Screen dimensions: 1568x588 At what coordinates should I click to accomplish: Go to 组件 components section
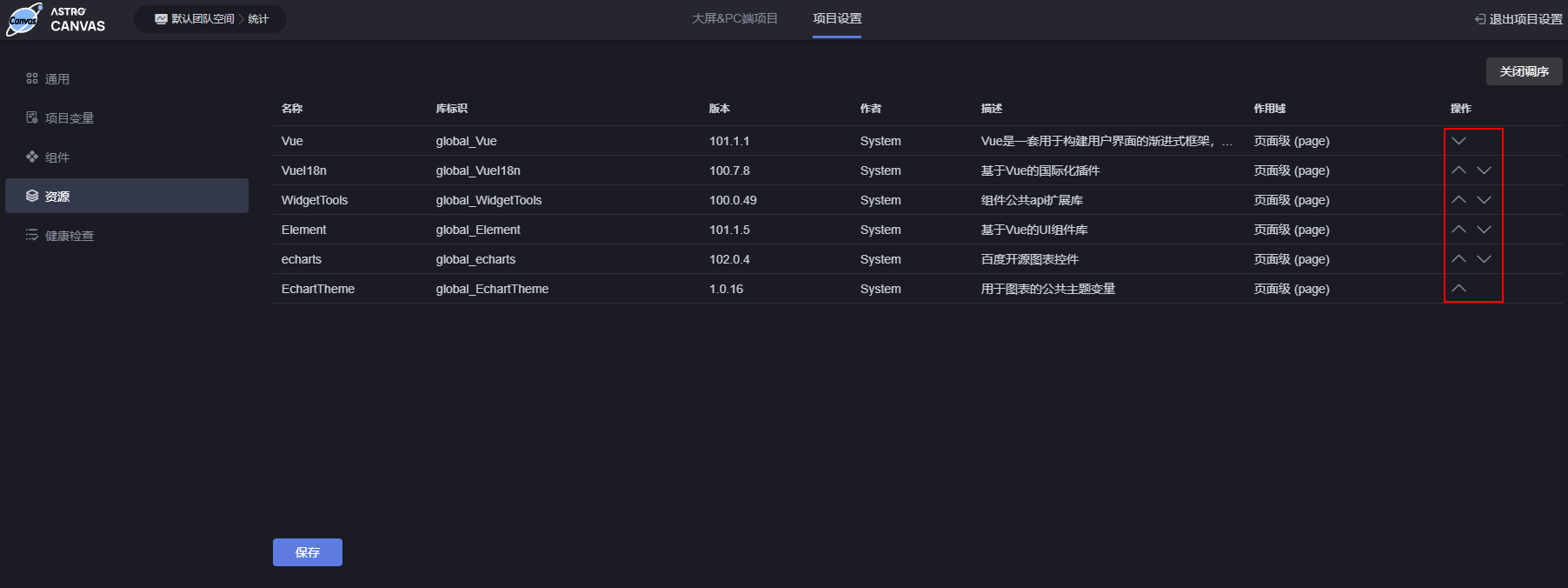pyautogui.click(x=57, y=157)
